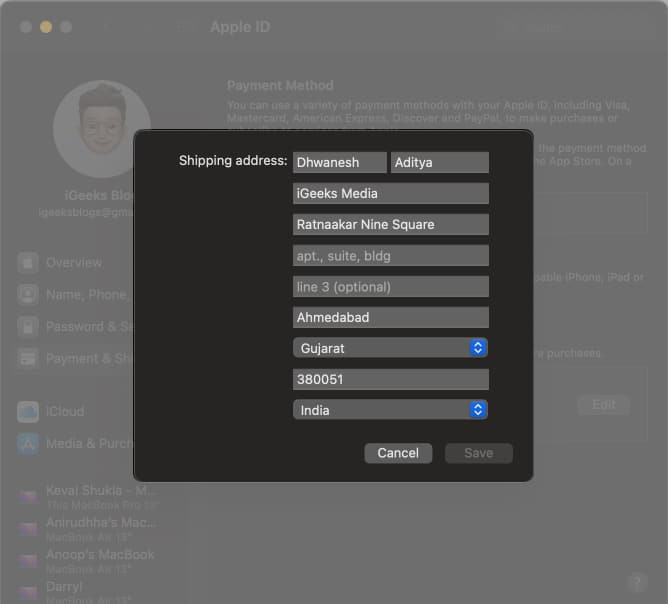Cancel the shipping address dialog
The width and height of the screenshot is (668, 604).
[x=398, y=453]
